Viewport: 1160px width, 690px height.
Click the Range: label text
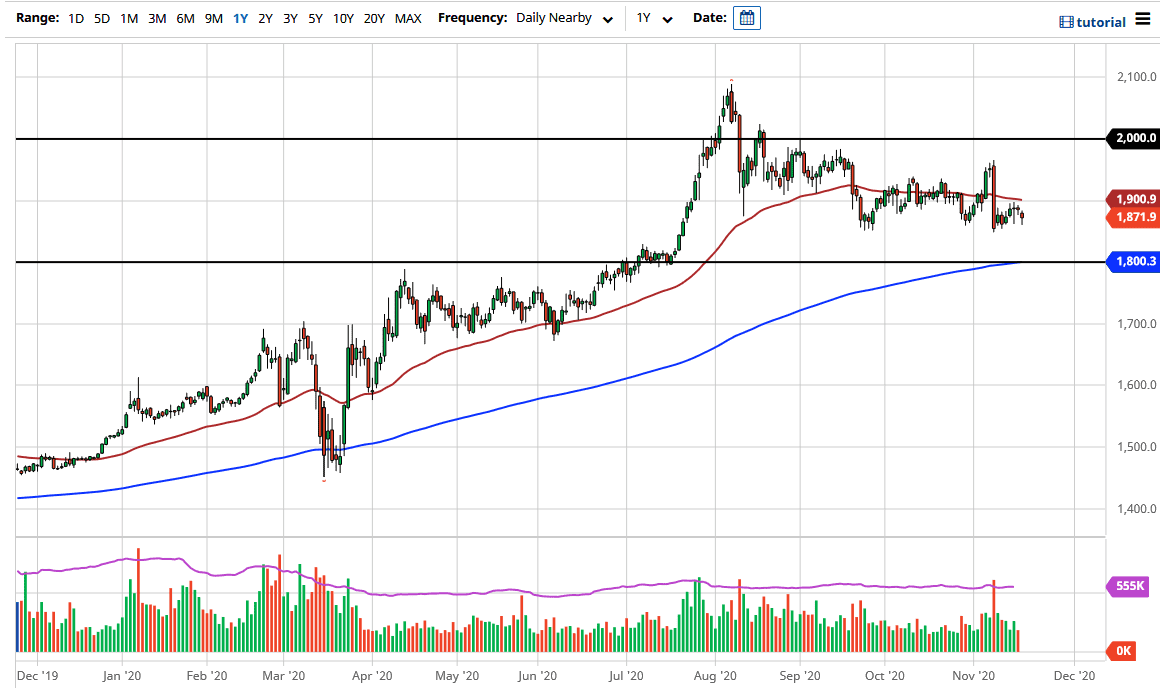click(37, 18)
